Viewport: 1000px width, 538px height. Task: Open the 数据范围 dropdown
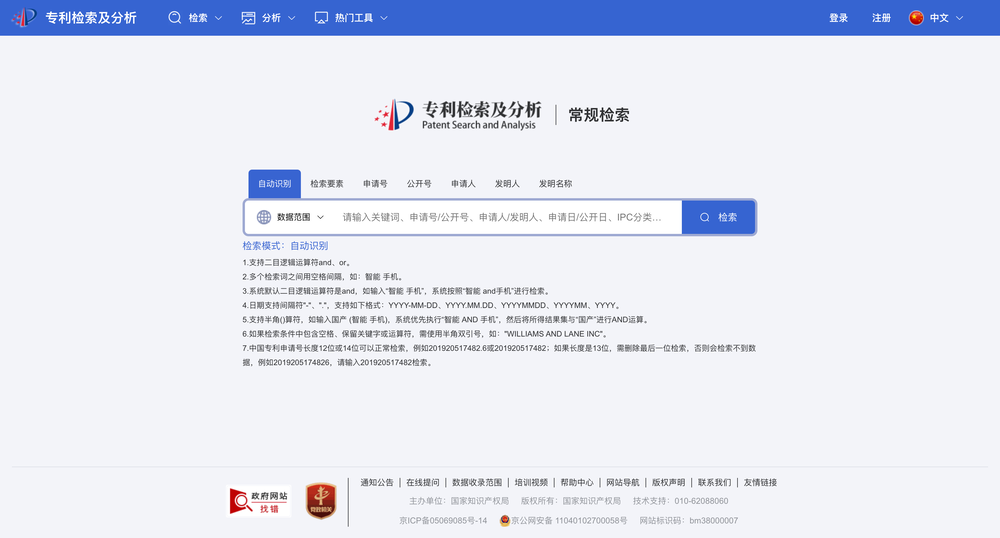[x=290, y=217]
